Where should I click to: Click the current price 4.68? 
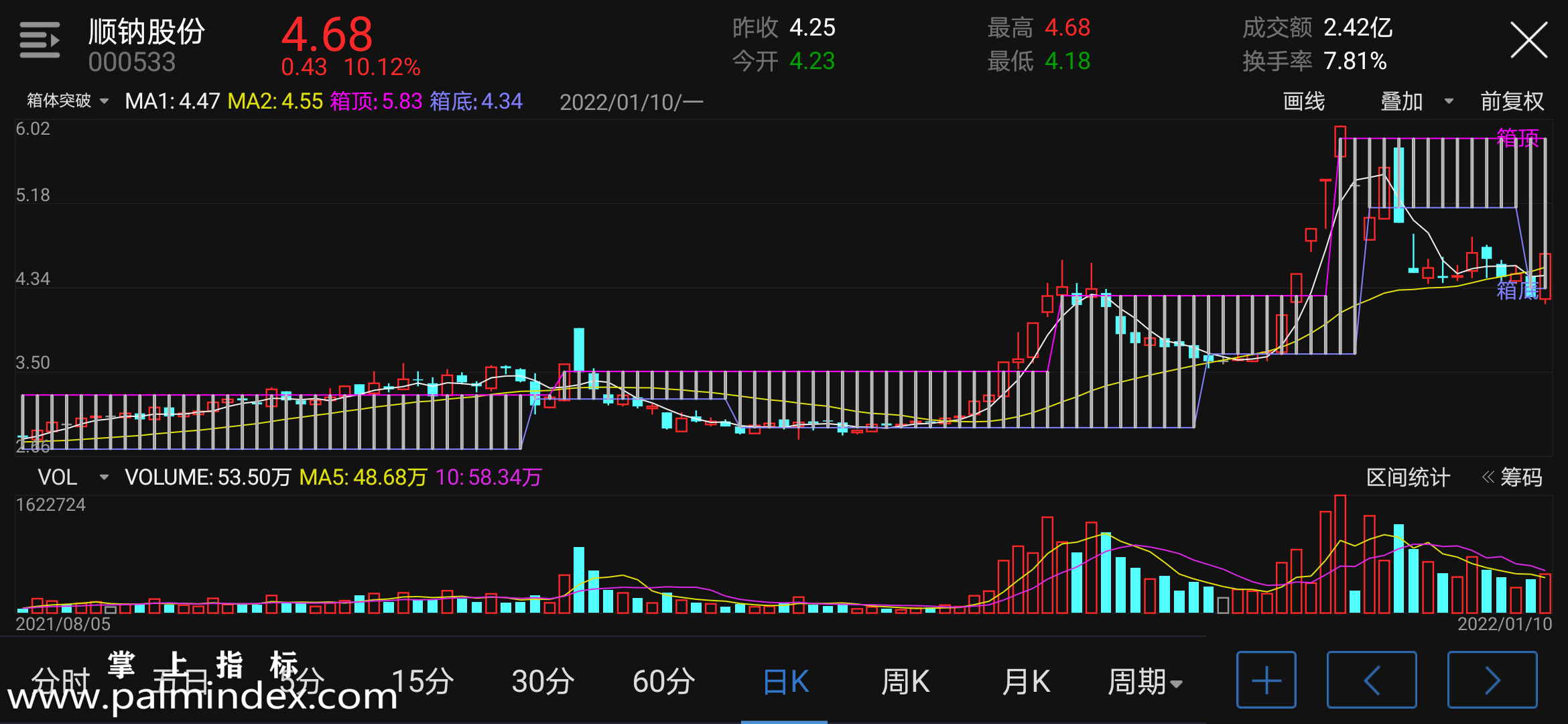327,34
